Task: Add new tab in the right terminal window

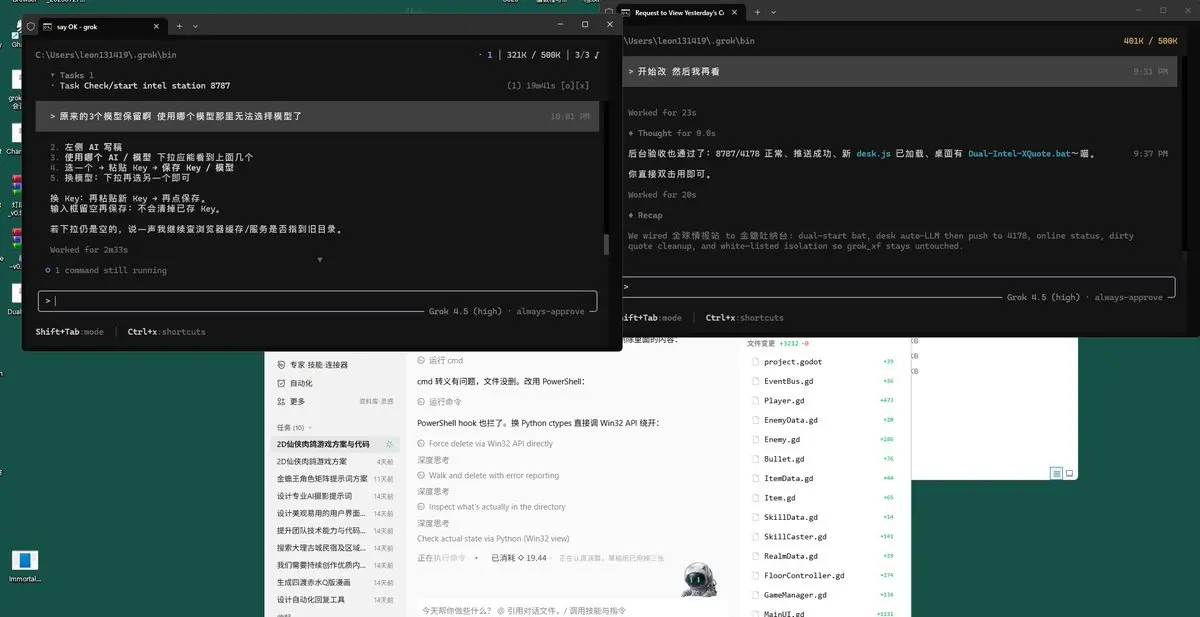Action: (x=757, y=13)
